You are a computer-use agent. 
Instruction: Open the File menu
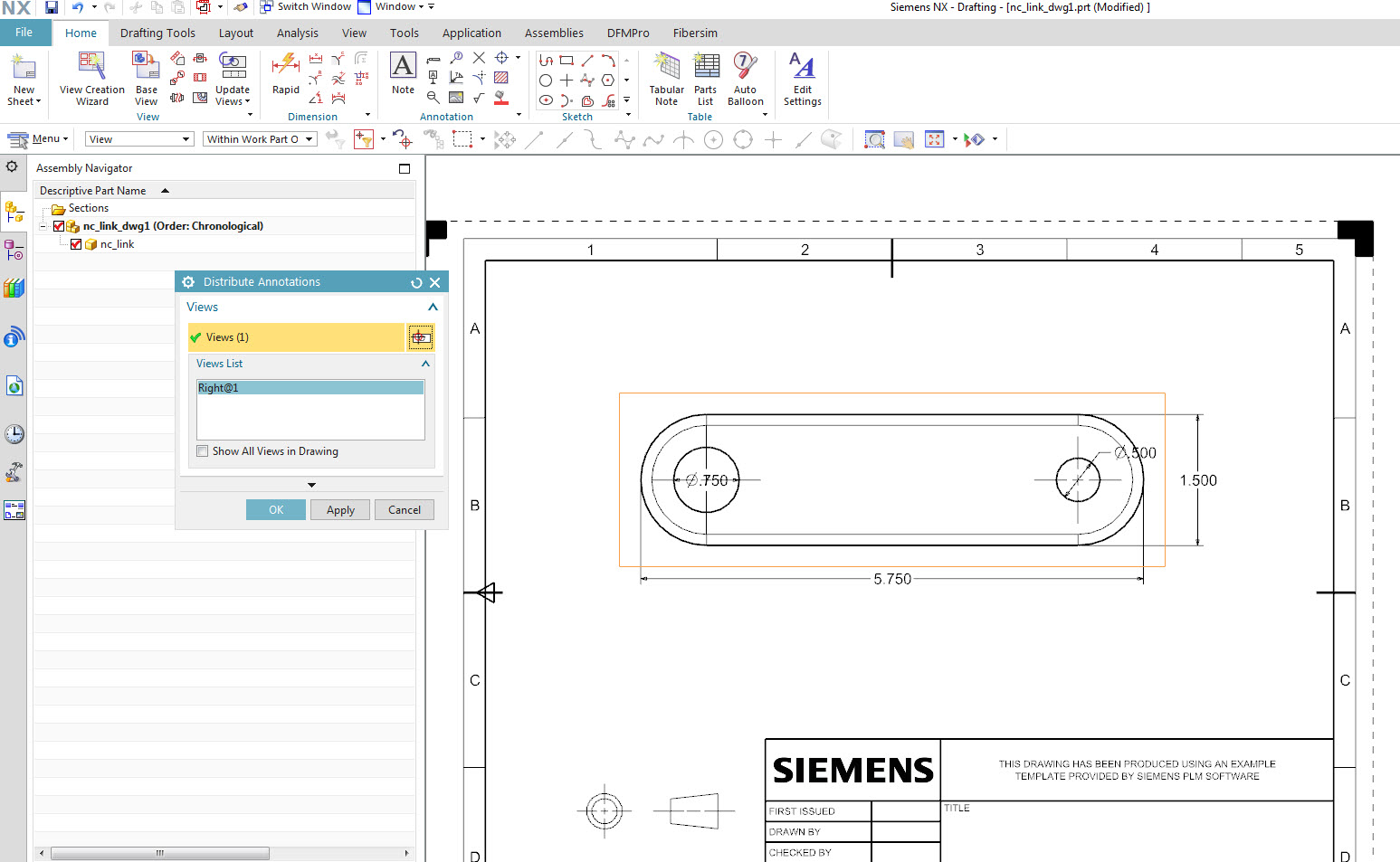pyautogui.click(x=25, y=32)
